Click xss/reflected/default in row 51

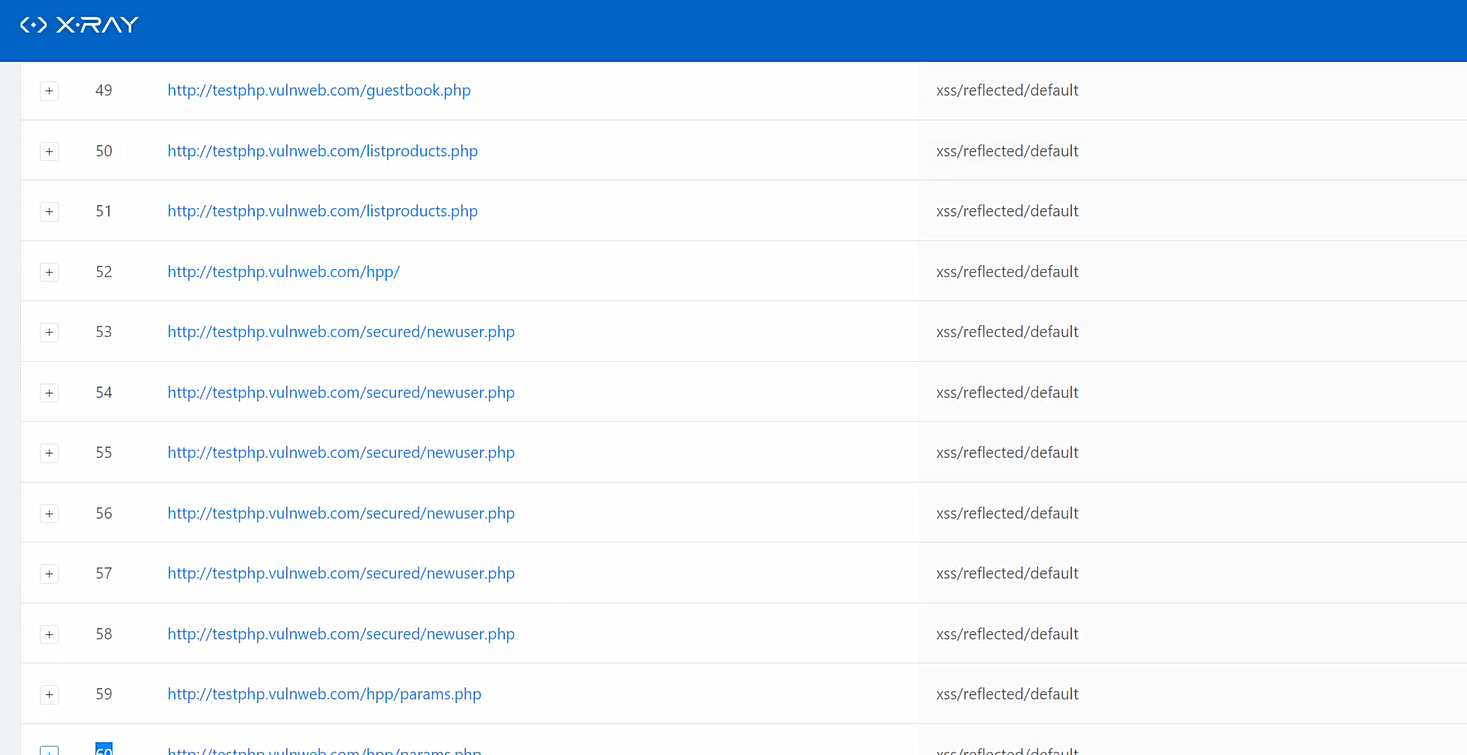point(1007,211)
